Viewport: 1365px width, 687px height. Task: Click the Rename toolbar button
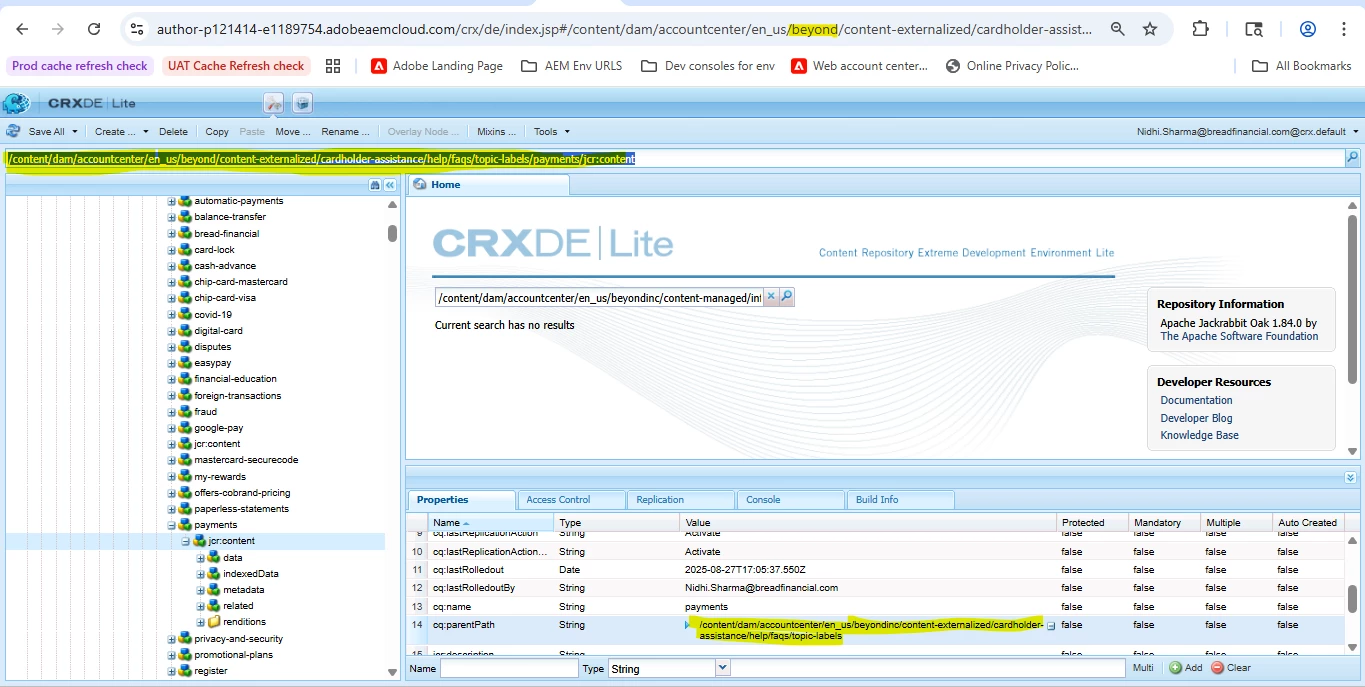[346, 131]
